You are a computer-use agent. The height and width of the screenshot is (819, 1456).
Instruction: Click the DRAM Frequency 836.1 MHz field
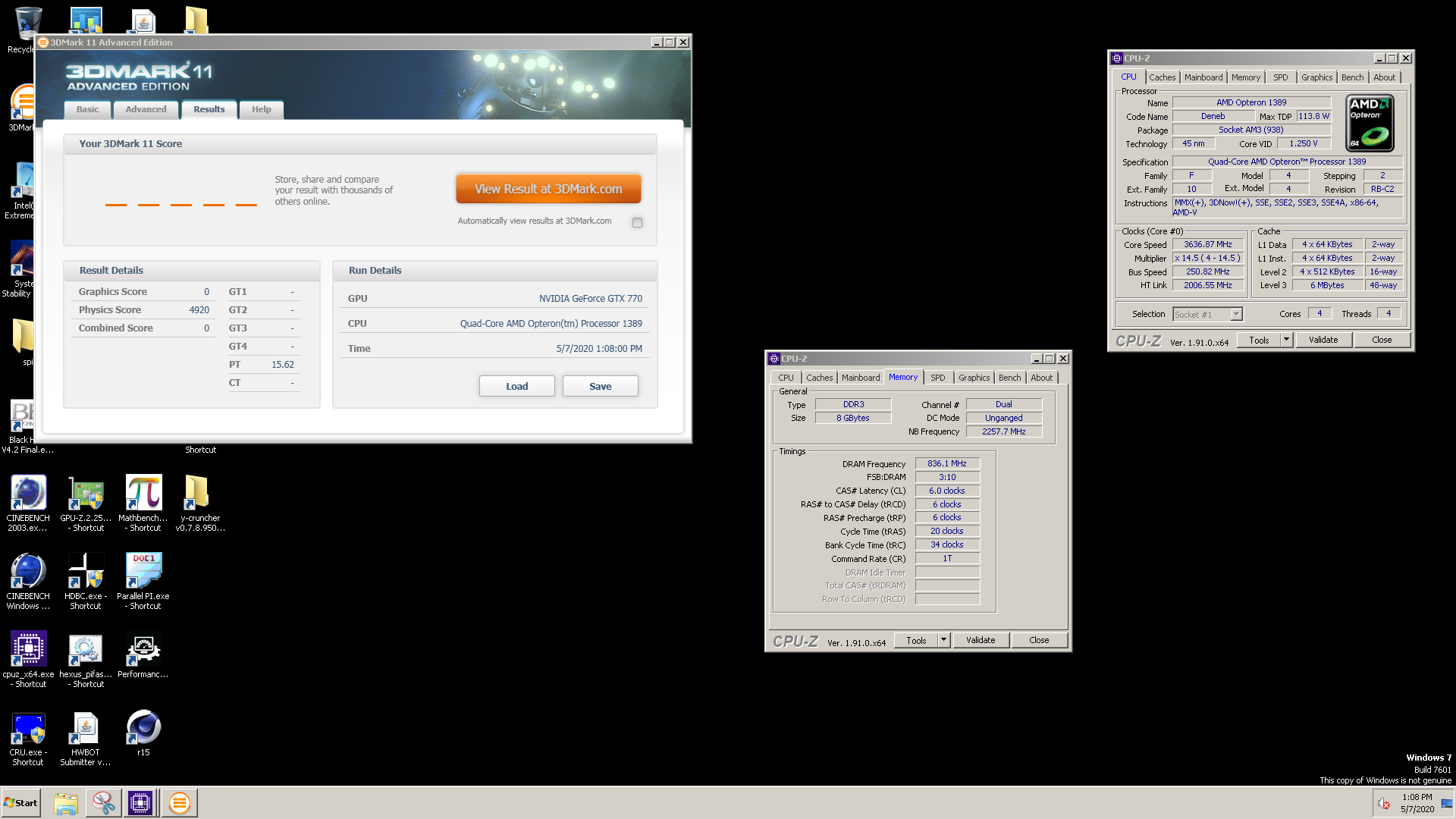tap(947, 463)
